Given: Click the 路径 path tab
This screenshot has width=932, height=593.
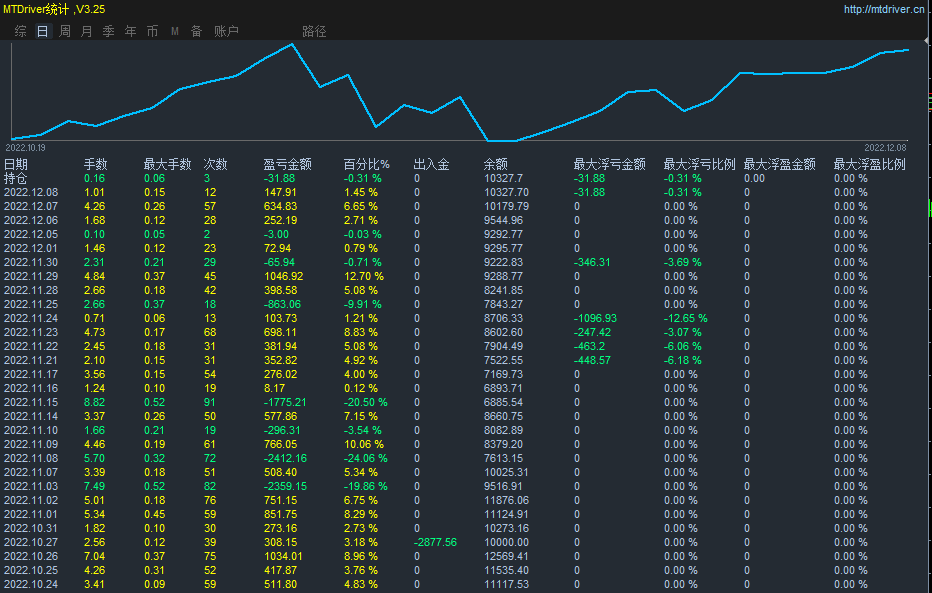Looking at the screenshot, I should click(x=314, y=31).
